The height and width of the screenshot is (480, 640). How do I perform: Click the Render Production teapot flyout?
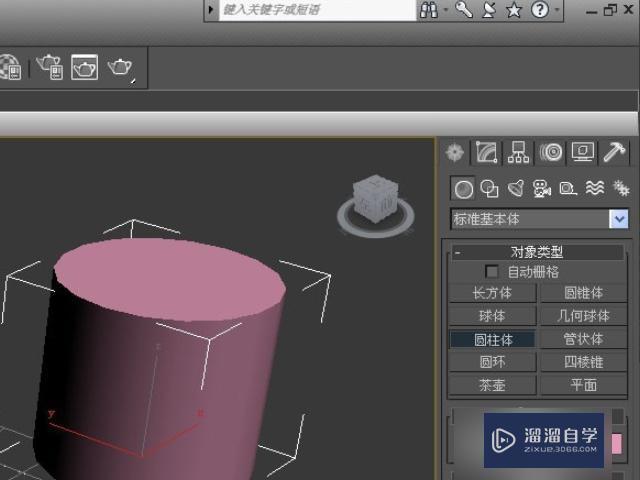pyautogui.click(x=120, y=68)
